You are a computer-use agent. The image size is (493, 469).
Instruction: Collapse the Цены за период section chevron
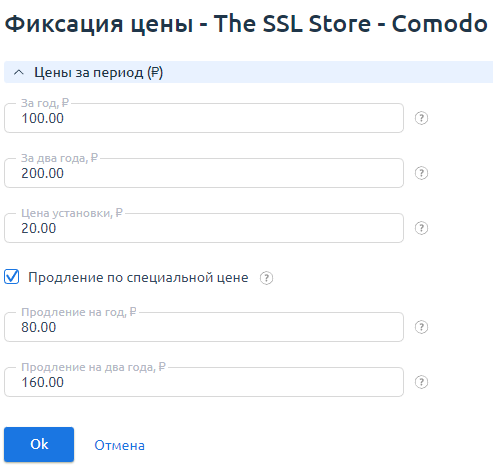19,72
